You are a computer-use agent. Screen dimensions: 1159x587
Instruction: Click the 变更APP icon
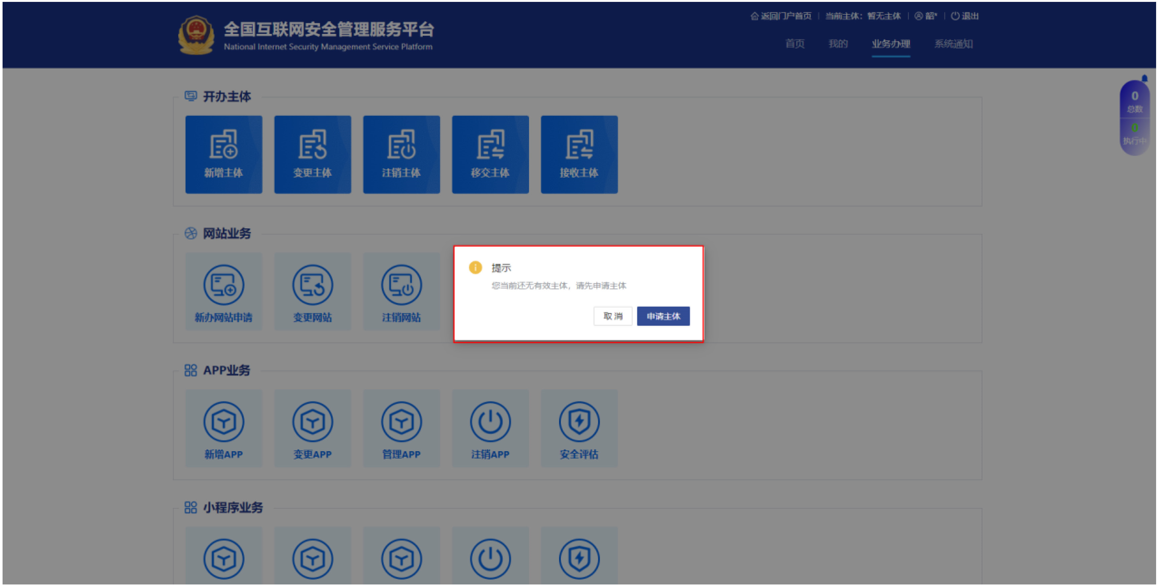[313, 428]
